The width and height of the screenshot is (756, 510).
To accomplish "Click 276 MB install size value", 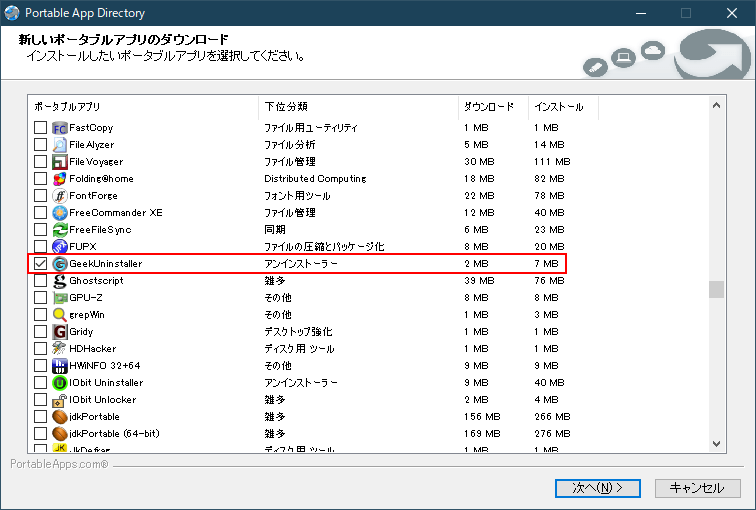I will (552, 434).
